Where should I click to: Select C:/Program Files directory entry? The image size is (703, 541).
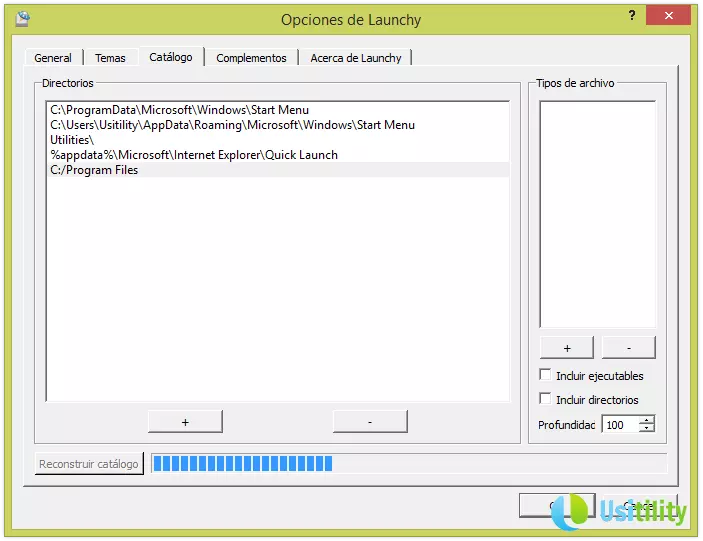[x=95, y=170]
